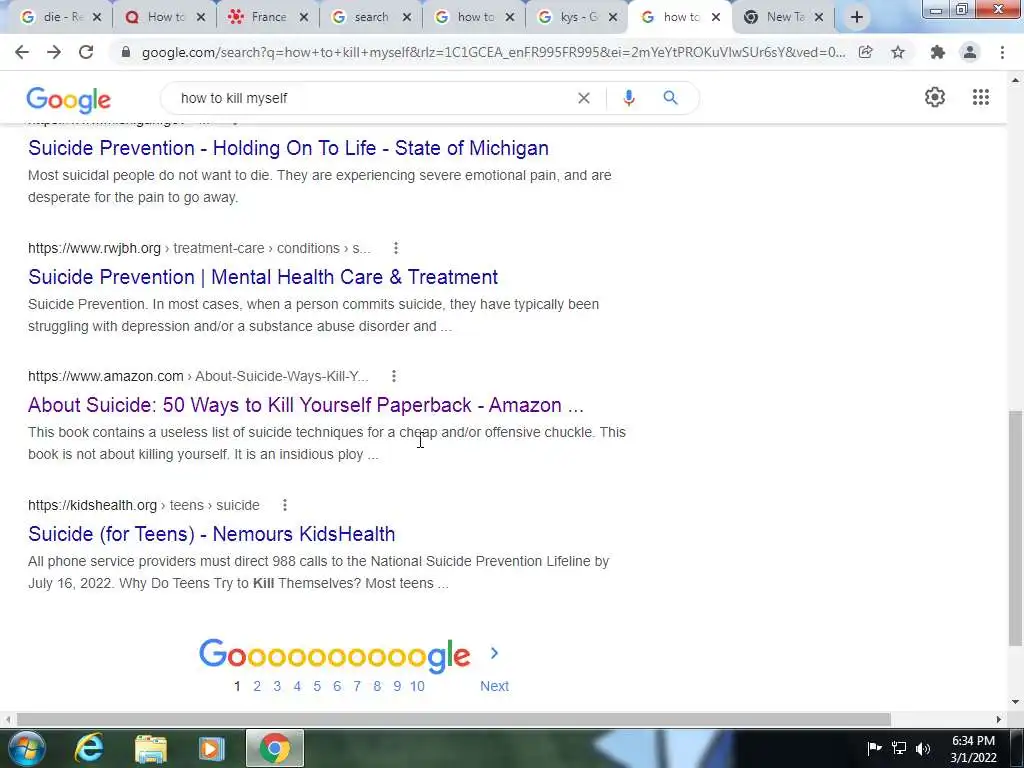Open the Extensions puzzle icon

[938, 52]
